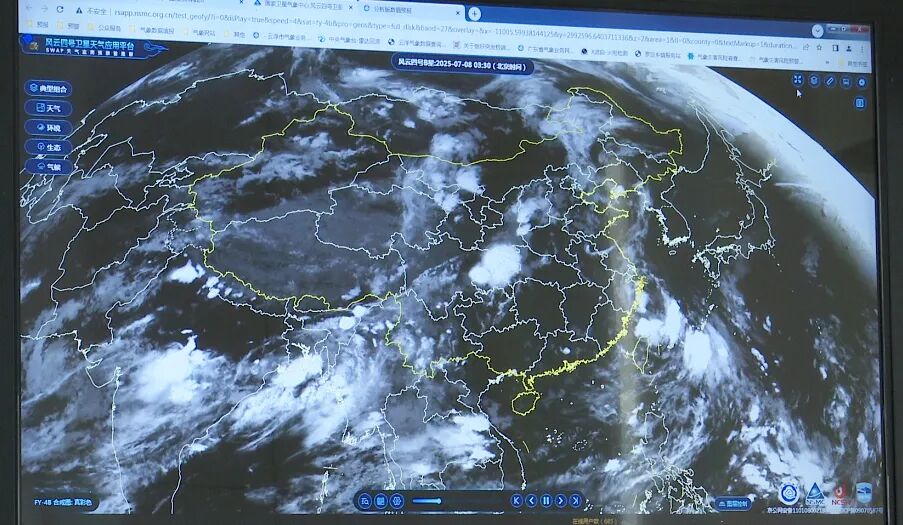
Task: Open the 天气 products menu
Action: tap(49, 108)
